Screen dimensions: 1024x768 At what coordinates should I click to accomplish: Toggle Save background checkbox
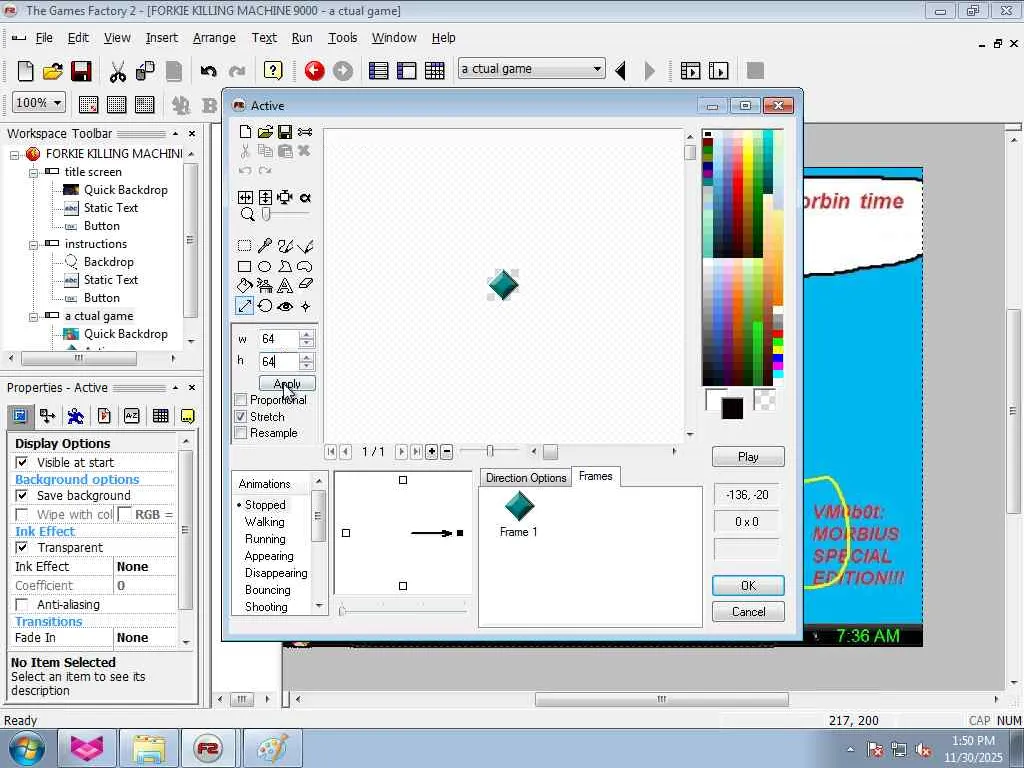[x=22, y=496]
